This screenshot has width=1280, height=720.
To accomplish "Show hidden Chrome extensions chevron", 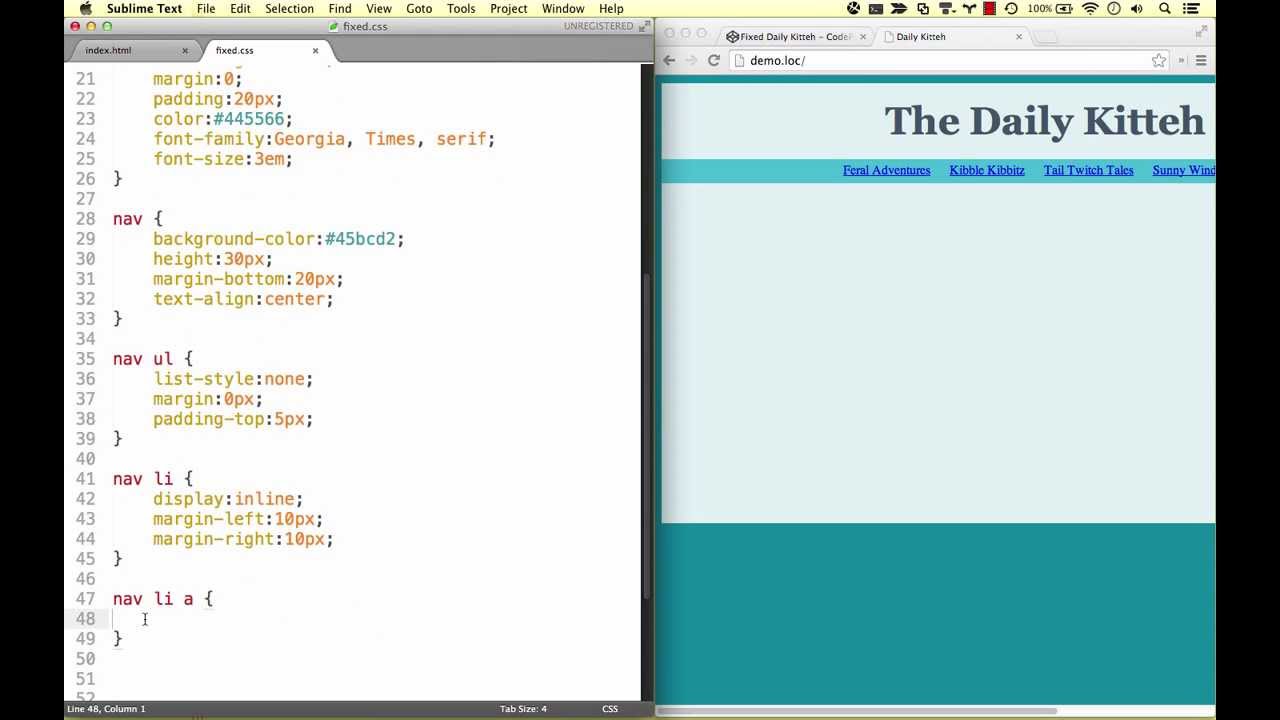I will tap(1181, 61).
